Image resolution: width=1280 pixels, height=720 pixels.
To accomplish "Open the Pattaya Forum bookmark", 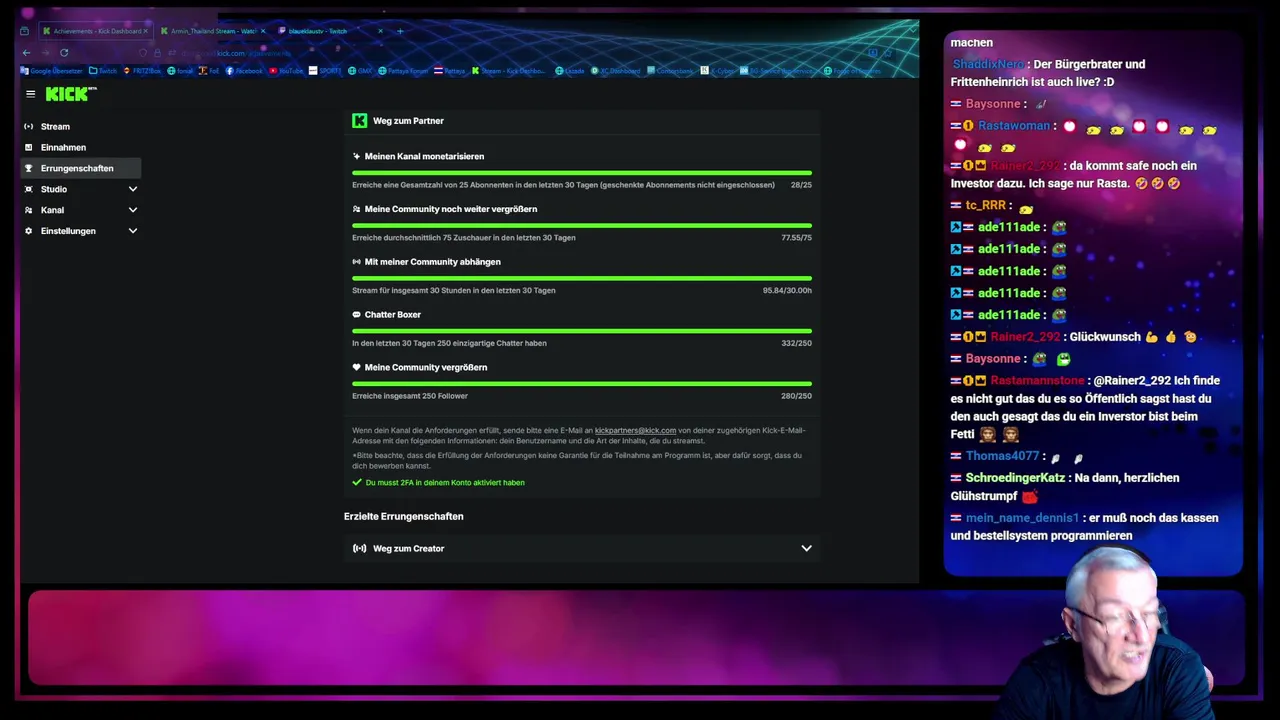I will pyautogui.click(x=405, y=71).
